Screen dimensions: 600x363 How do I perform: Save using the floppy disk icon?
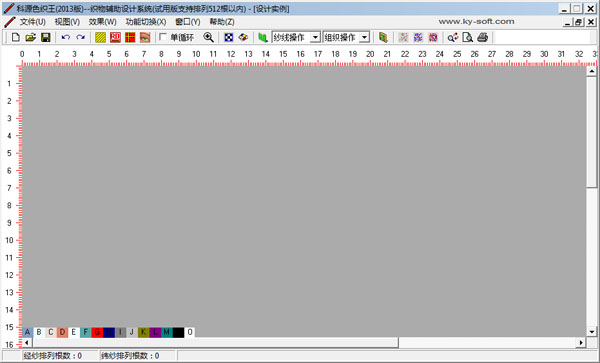[x=46, y=37]
